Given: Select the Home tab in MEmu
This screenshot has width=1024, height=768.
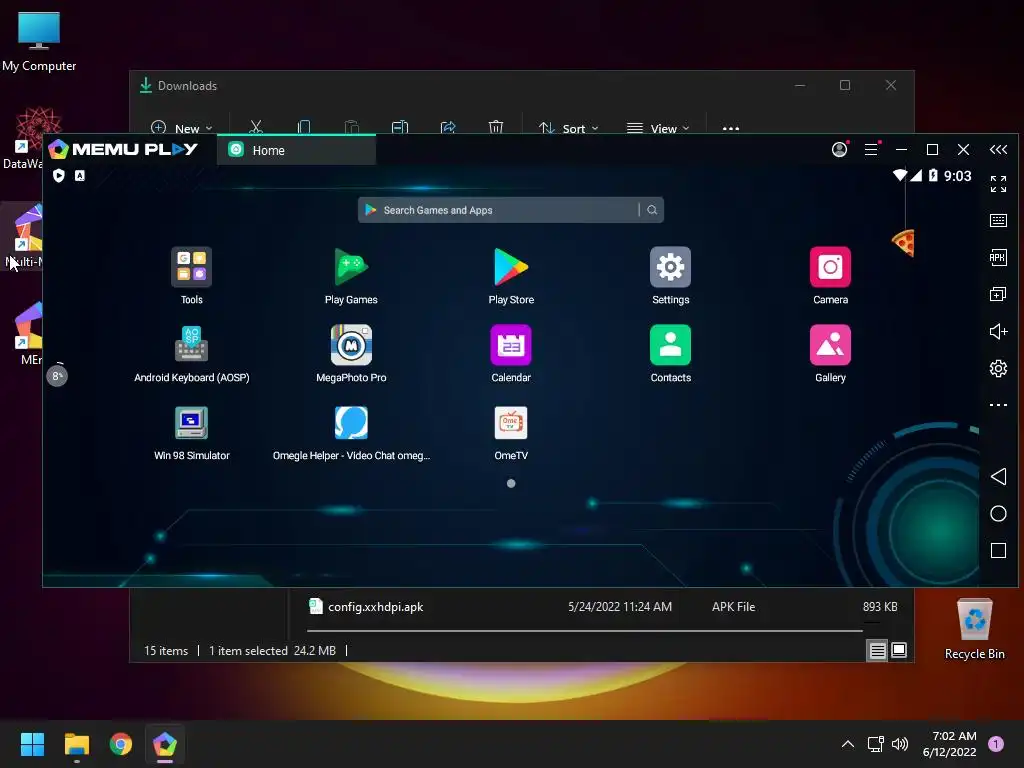Looking at the screenshot, I should pos(296,150).
